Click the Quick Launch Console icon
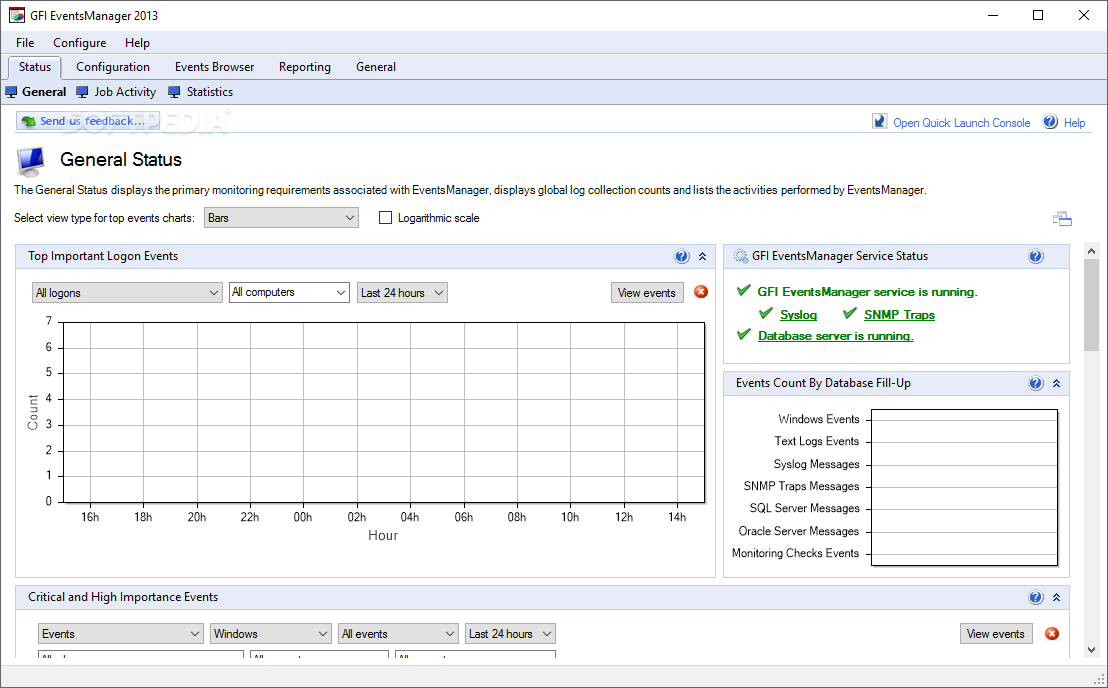This screenshot has width=1108, height=688. [x=879, y=121]
